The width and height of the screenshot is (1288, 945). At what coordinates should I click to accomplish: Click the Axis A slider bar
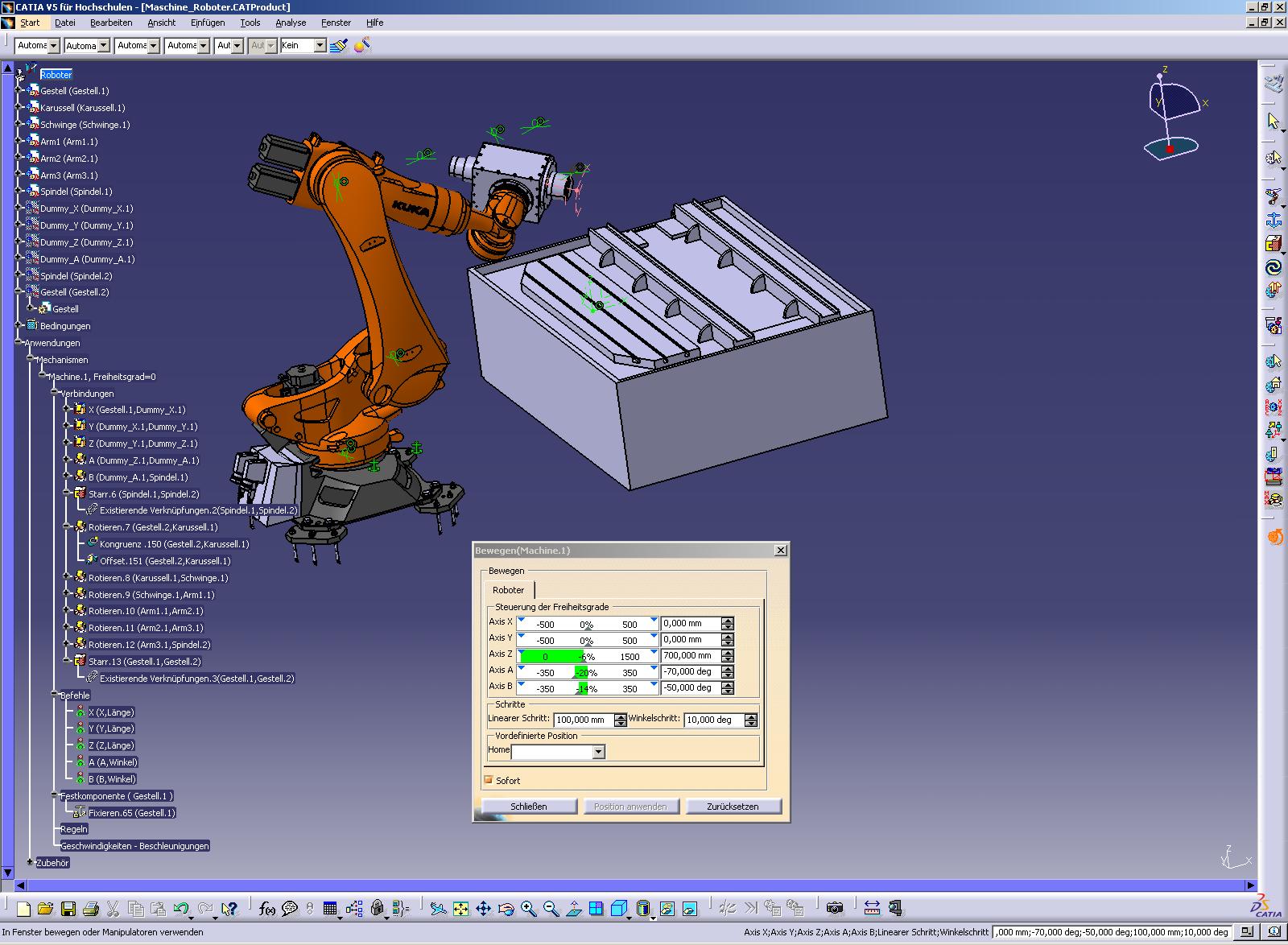point(588,671)
